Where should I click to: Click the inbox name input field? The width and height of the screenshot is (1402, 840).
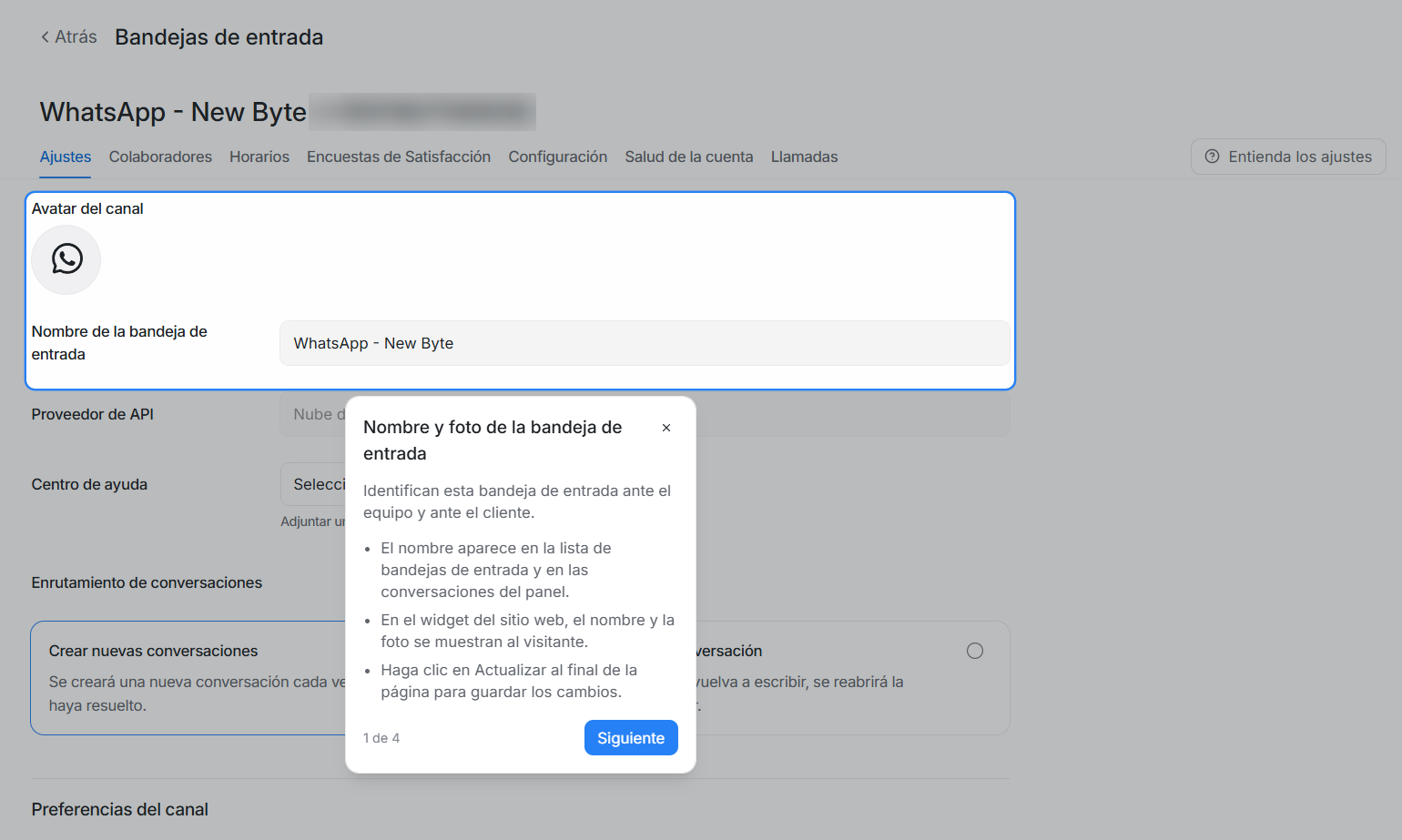645,343
